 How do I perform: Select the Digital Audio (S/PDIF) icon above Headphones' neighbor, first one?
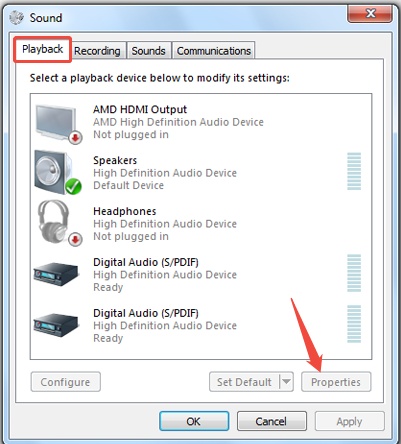pos(56,274)
